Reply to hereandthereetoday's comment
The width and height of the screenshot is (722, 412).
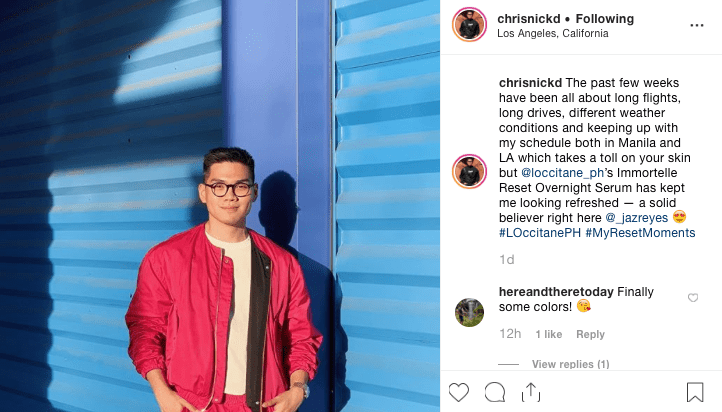590,334
